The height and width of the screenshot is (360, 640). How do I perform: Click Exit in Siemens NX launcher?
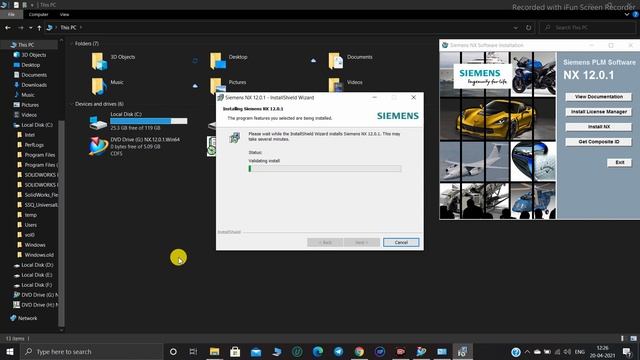click(x=620, y=162)
